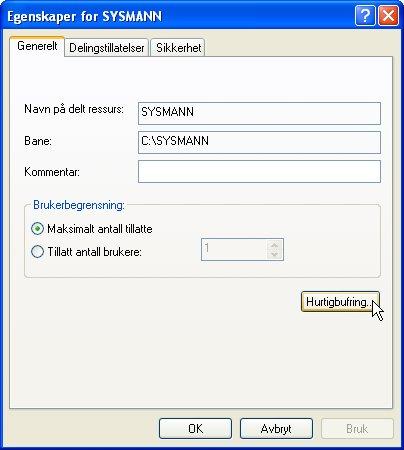404x450 pixels.
Task: Switch to the Delingstillatelser tab
Action: pyautogui.click(x=107, y=48)
